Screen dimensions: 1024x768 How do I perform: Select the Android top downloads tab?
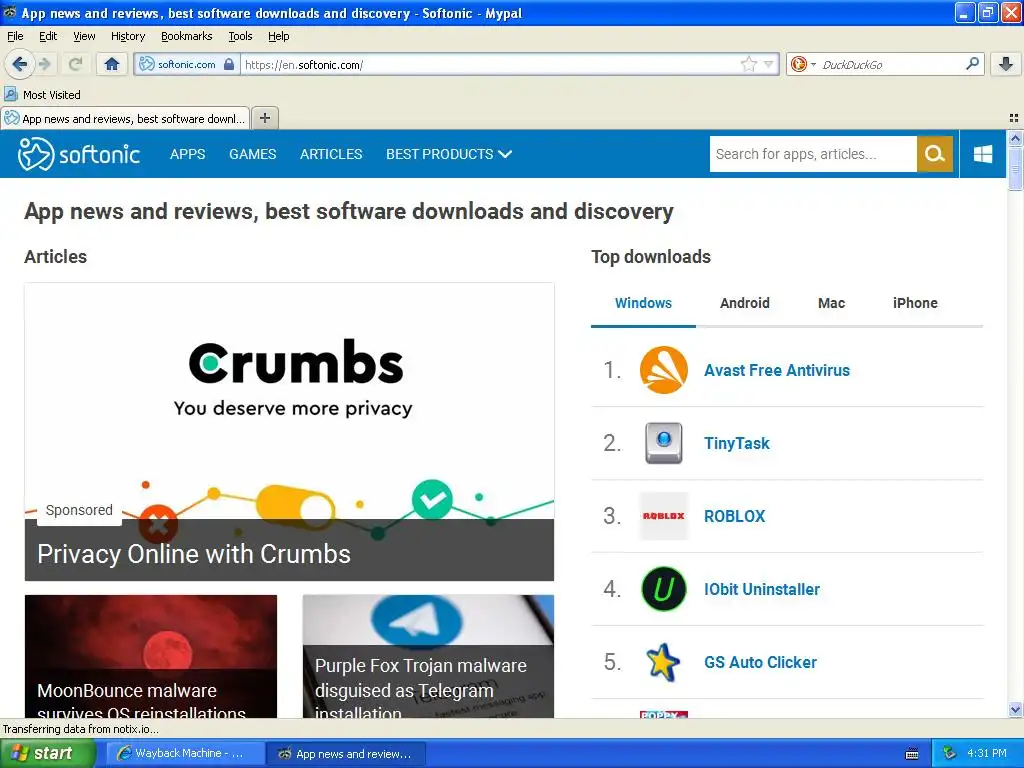[x=744, y=303]
